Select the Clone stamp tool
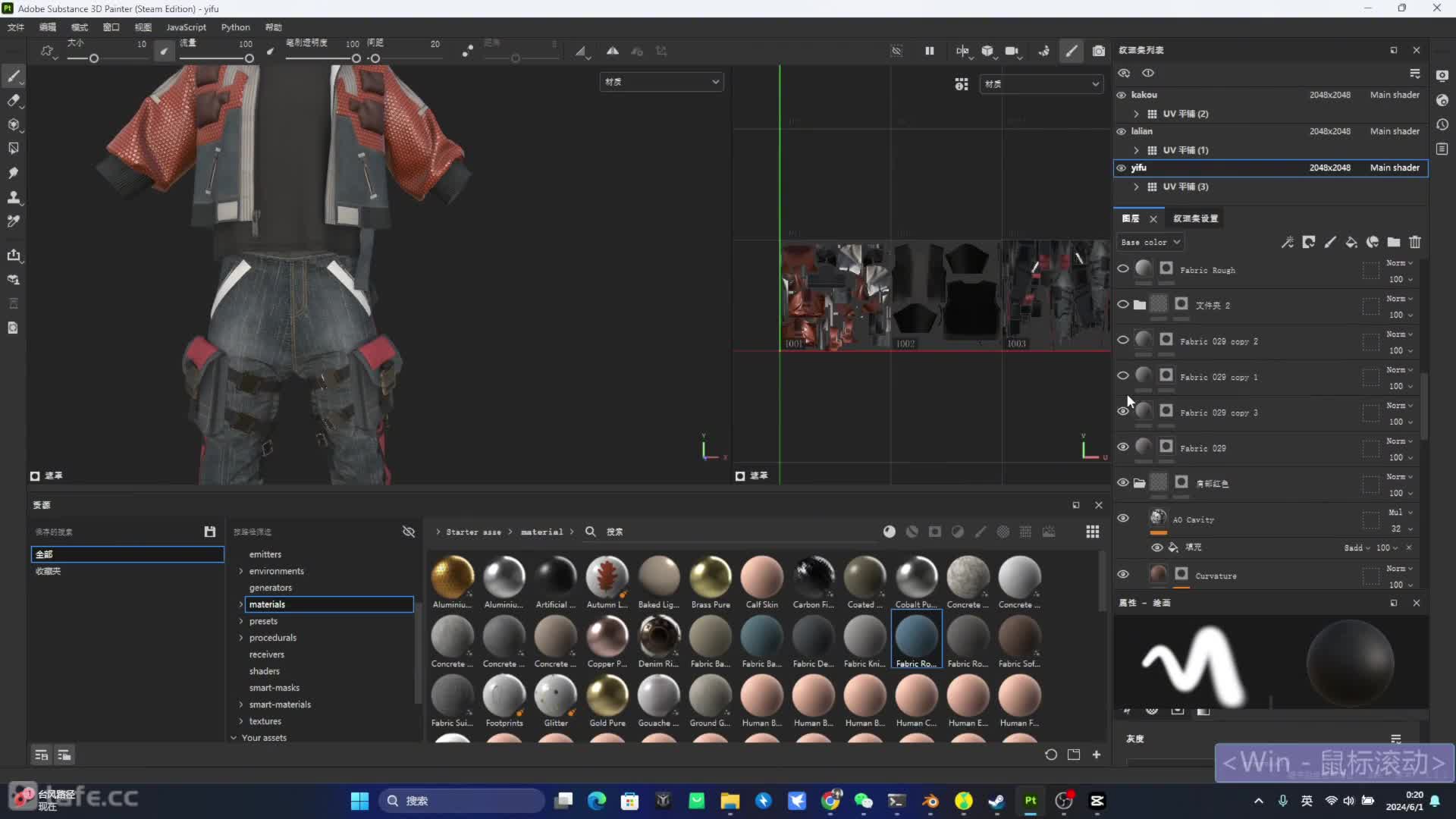Viewport: 1456px width, 819px height. click(x=13, y=197)
